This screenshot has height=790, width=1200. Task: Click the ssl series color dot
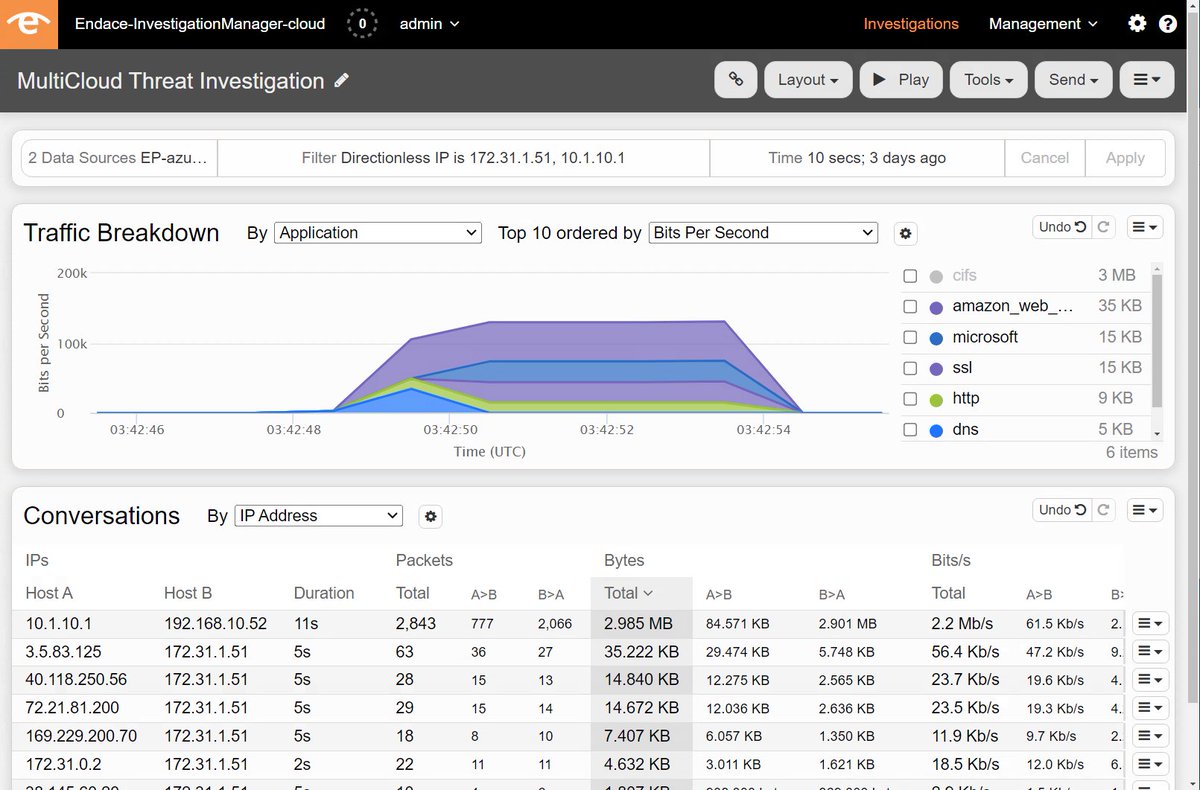pos(935,368)
